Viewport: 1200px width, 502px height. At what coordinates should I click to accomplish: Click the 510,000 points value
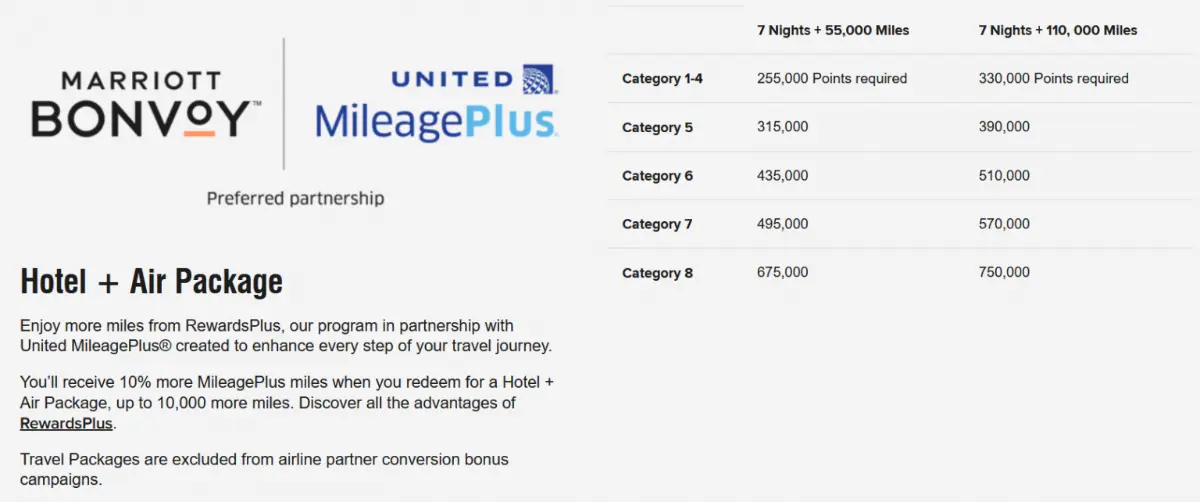point(1004,176)
